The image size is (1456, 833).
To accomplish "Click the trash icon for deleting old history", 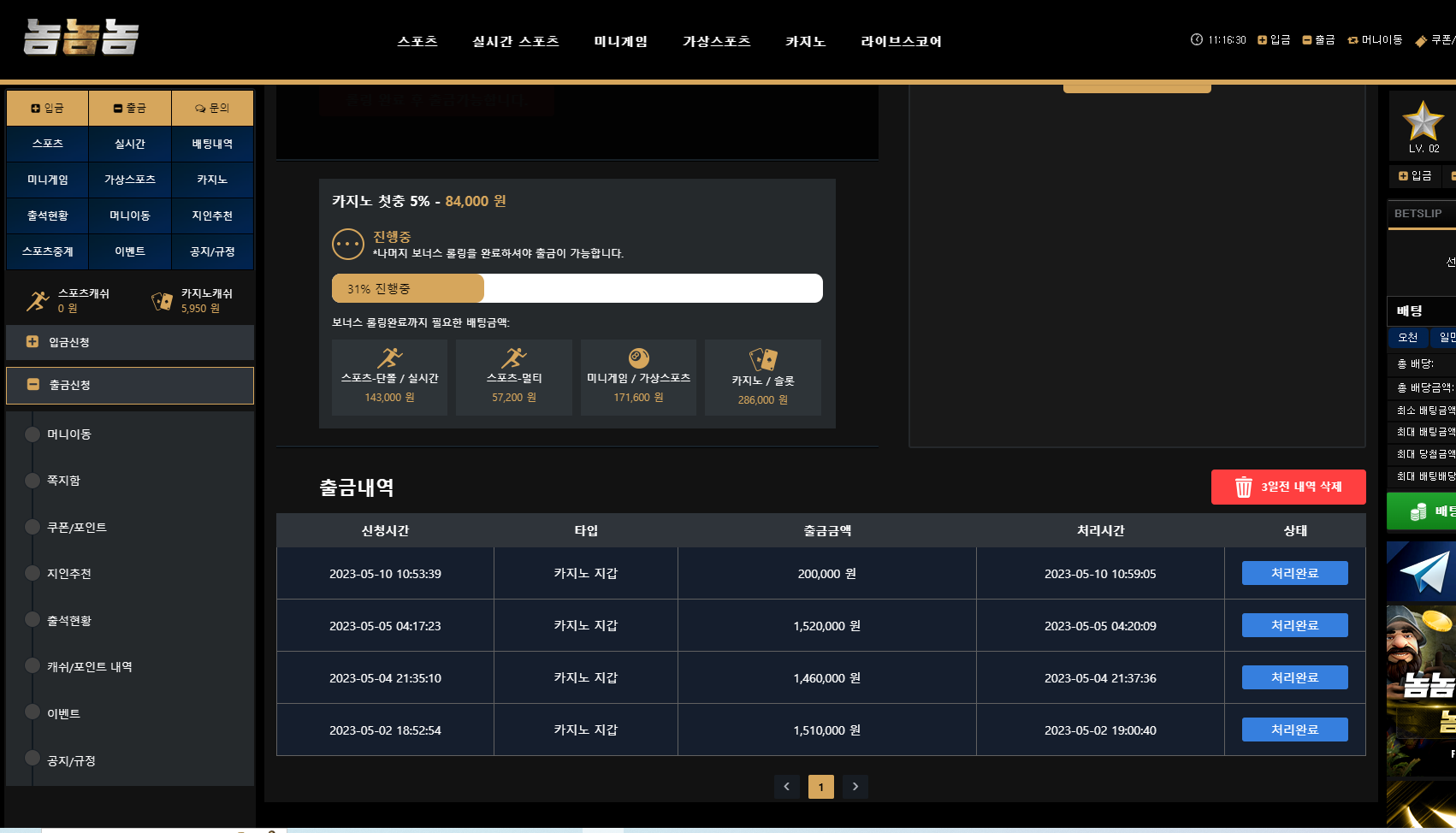I will (1243, 487).
